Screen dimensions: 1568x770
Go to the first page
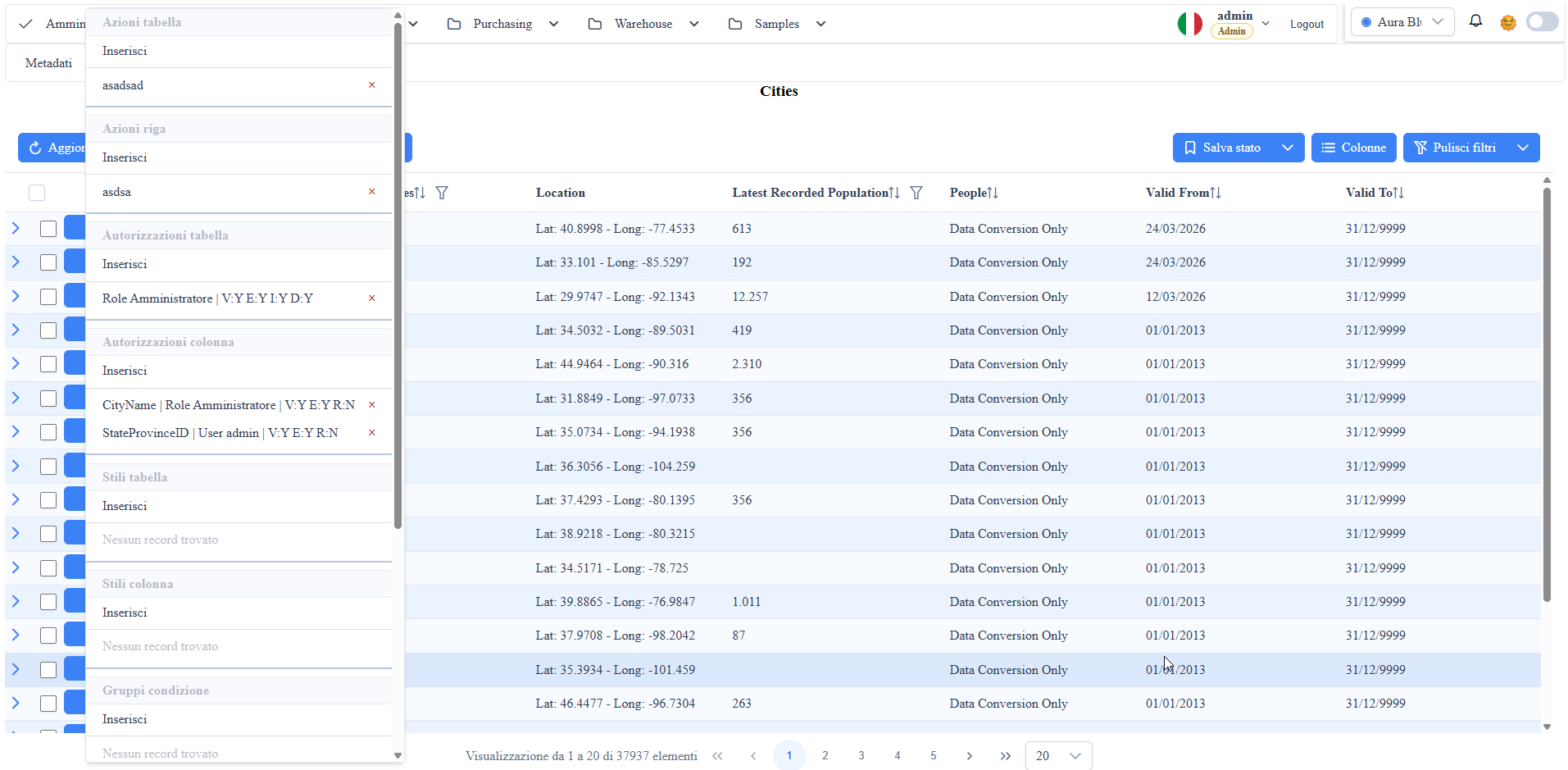pos(717,756)
